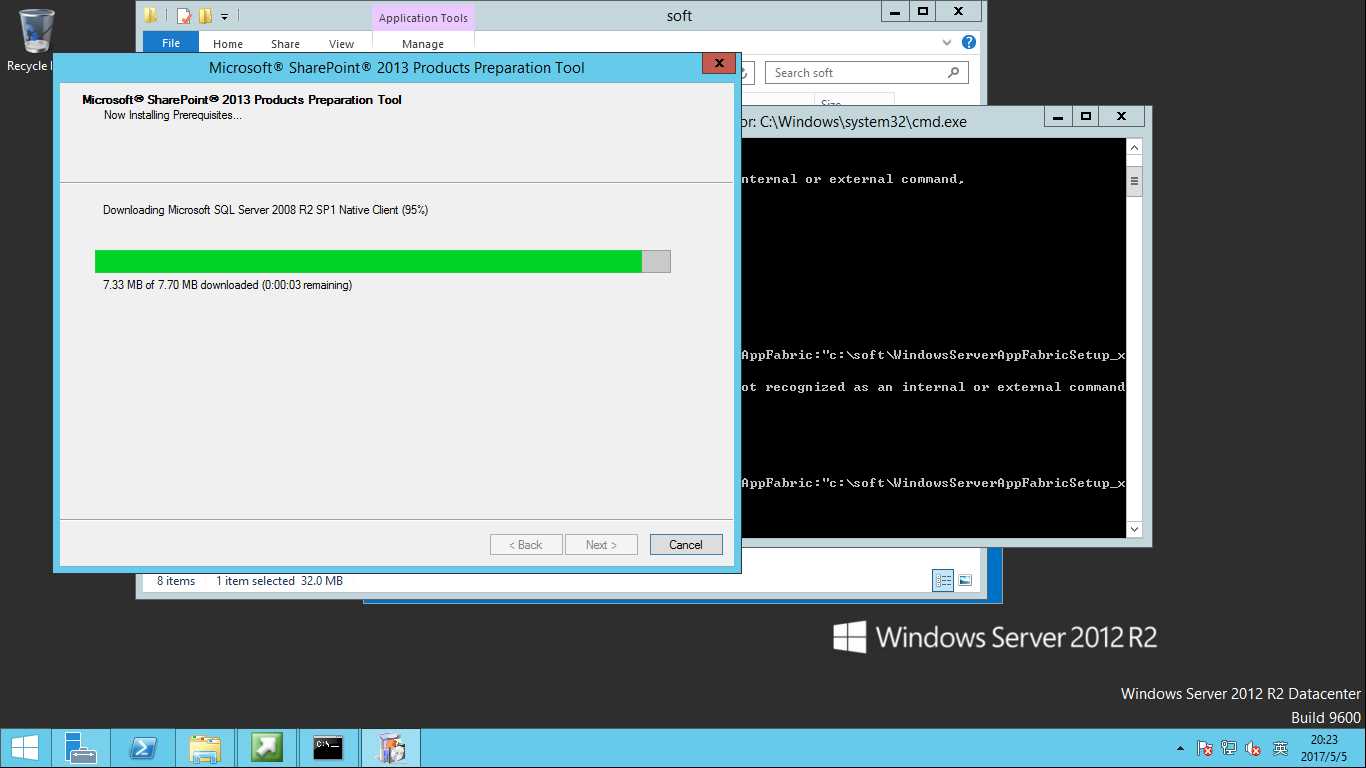Switch to the Command Prompt taskbar icon
The image size is (1366, 768).
click(329, 748)
